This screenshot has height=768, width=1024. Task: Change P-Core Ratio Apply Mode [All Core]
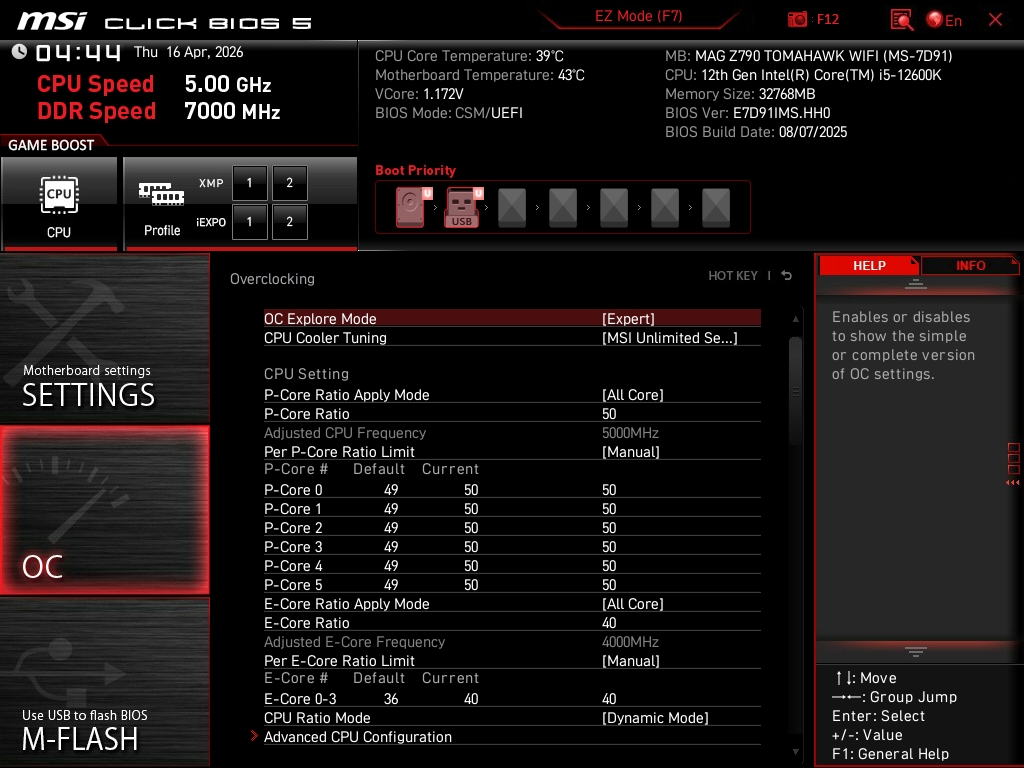(512, 394)
